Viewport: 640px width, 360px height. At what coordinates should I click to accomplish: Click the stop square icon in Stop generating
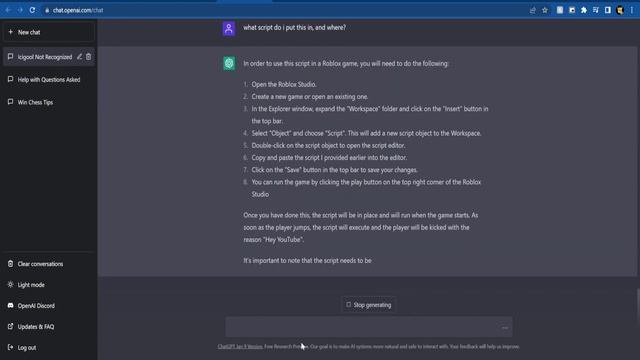(x=348, y=304)
